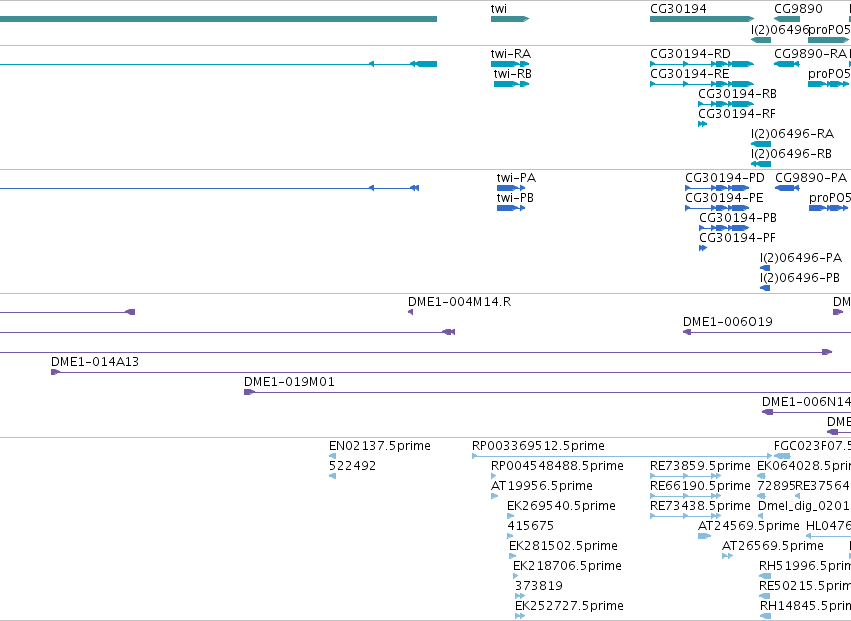
Task: Select the CG9890-PA protein label
Action: [x=811, y=178]
